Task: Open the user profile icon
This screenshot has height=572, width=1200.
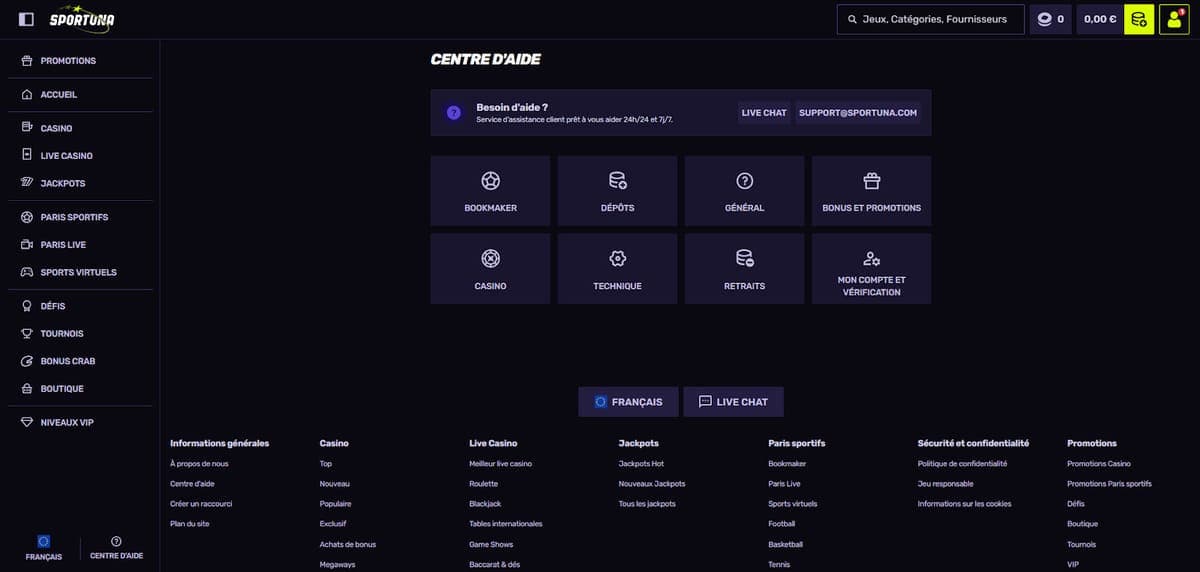Action: pos(1174,19)
